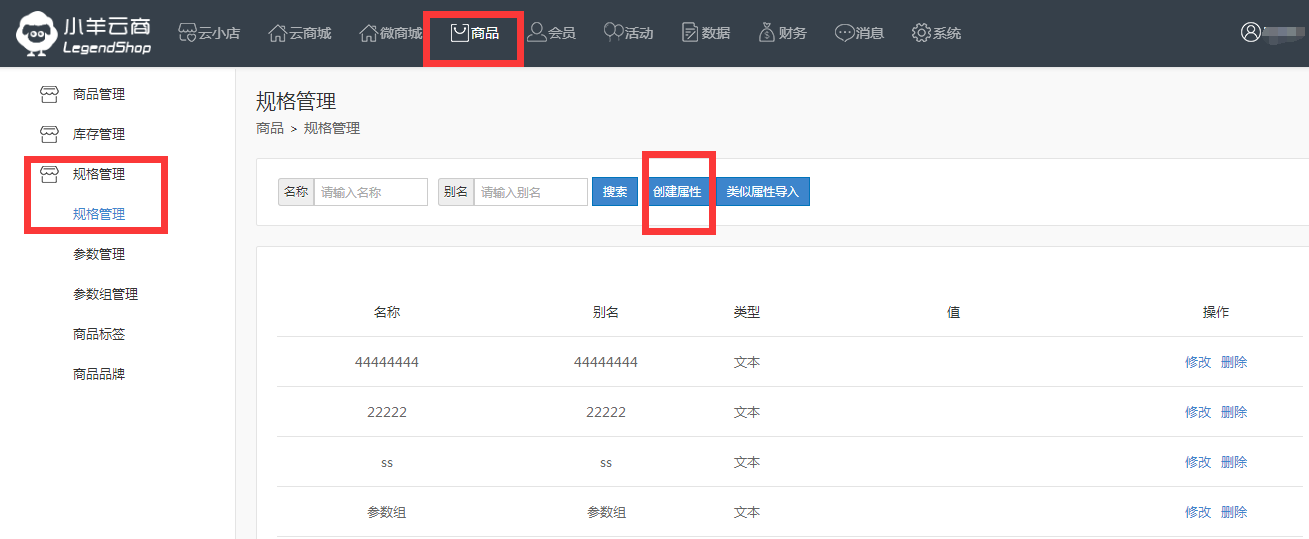Open 参数管理 in the sidebar
This screenshot has height=539, width=1309.
(98, 254)
